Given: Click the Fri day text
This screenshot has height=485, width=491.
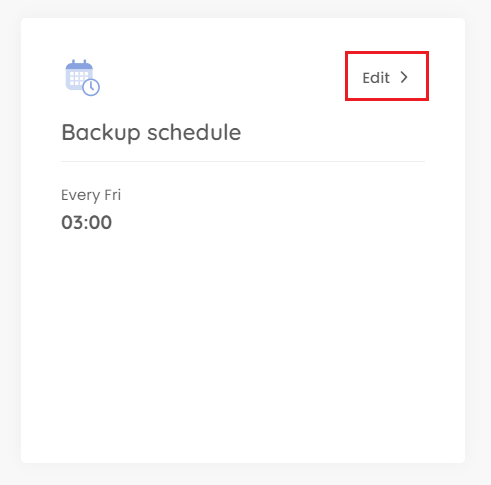Looking at the screenshot, I should point(113,195).
